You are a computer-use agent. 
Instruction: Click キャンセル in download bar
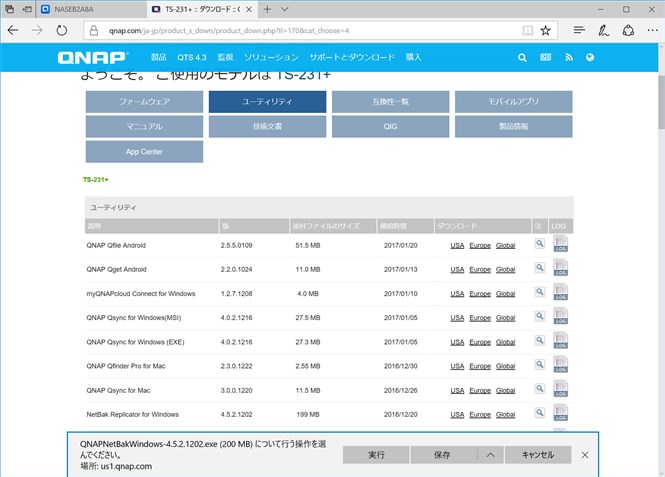click(x=538, y=455)
